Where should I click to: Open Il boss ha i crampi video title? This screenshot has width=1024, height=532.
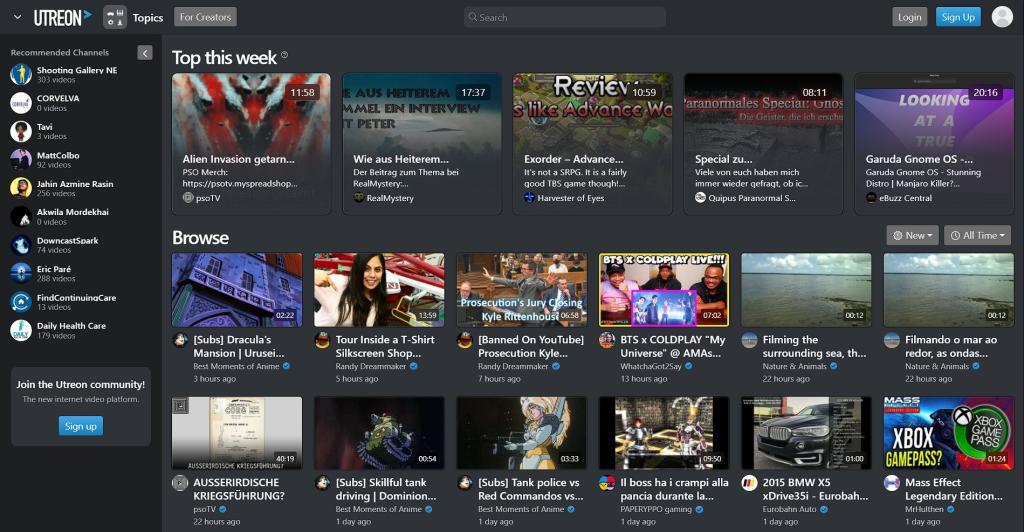click(x=674, y=489)
